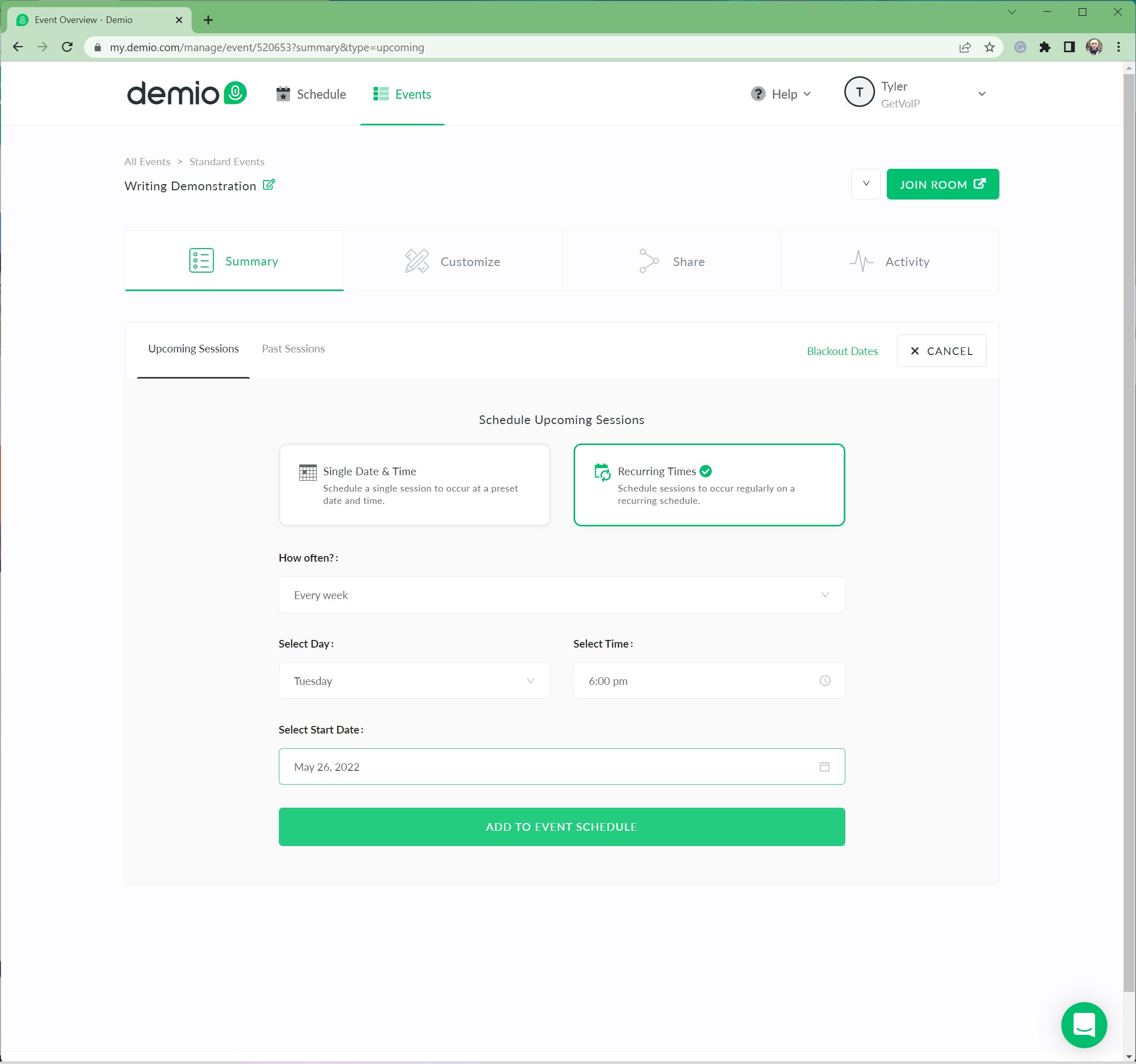Click the Customize tab icon
This screenshot has height=1064, width=1136.
pos(417,262)
